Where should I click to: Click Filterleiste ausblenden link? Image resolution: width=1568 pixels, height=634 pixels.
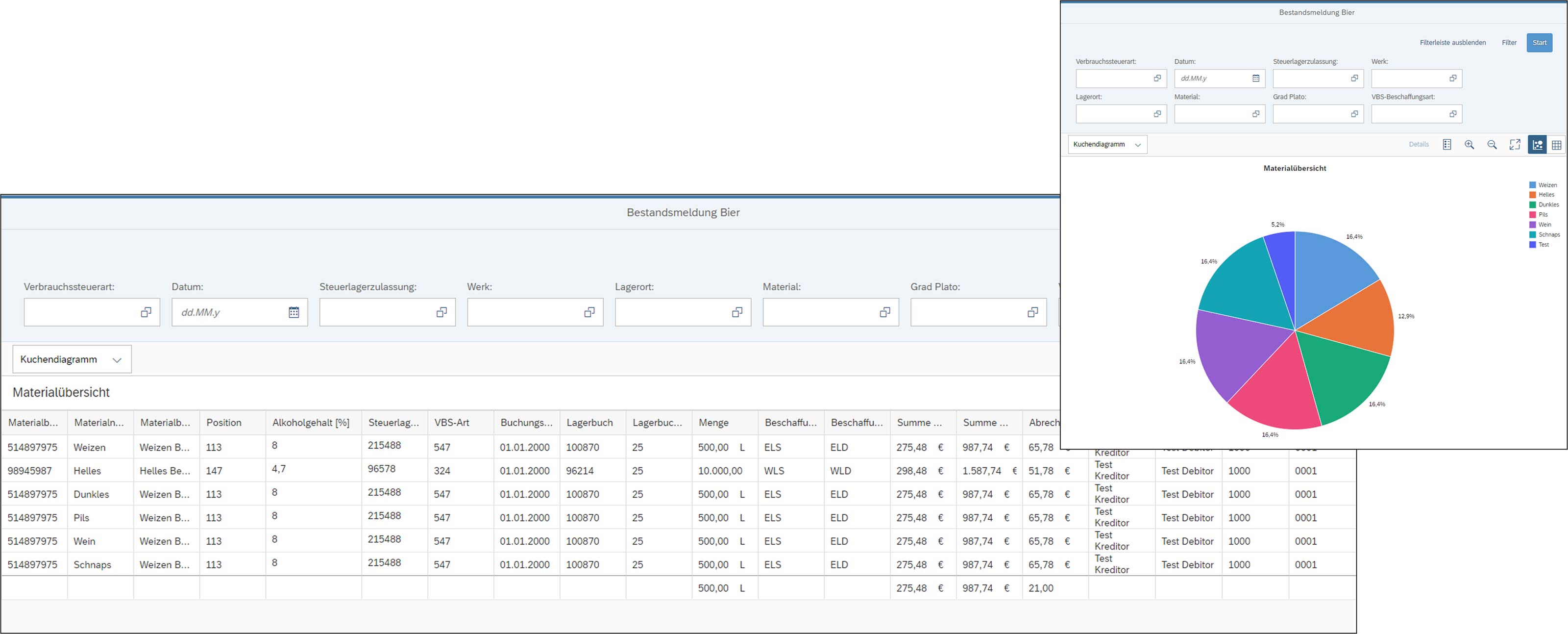tap(1453, 43)
